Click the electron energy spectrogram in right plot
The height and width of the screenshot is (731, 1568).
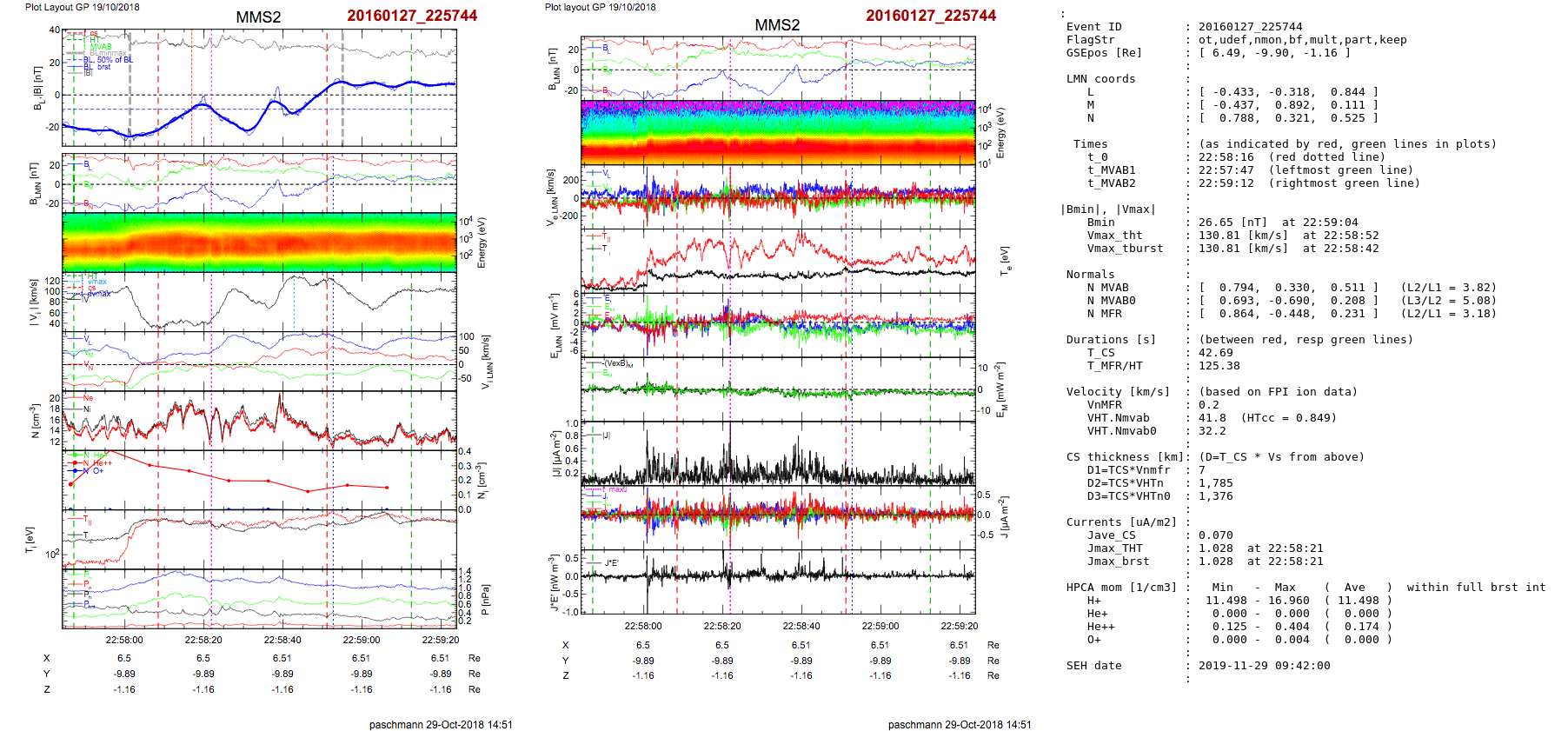778,132
